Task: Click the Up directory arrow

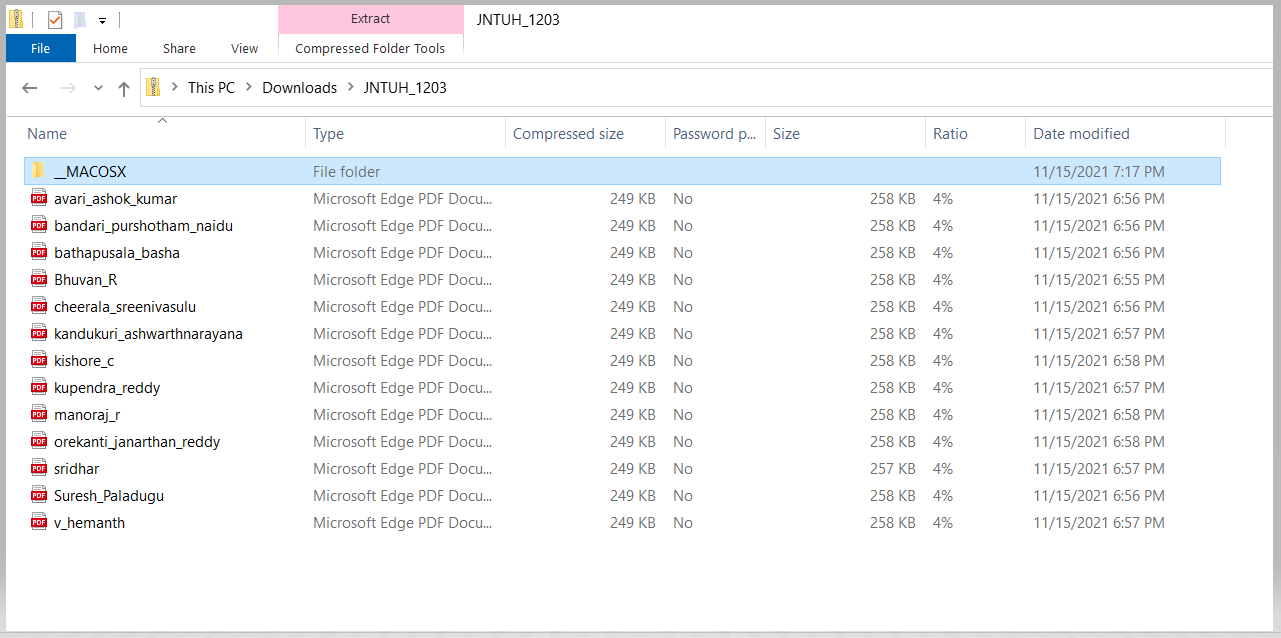Action: tap(124, 88)
